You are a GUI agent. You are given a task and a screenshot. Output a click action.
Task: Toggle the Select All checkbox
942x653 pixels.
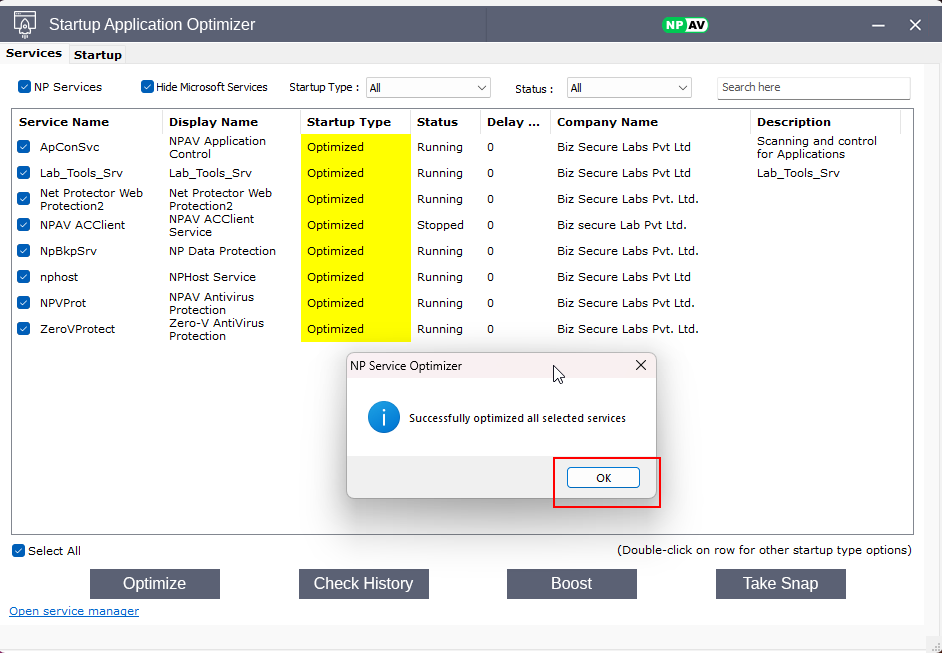pos(19,551)
